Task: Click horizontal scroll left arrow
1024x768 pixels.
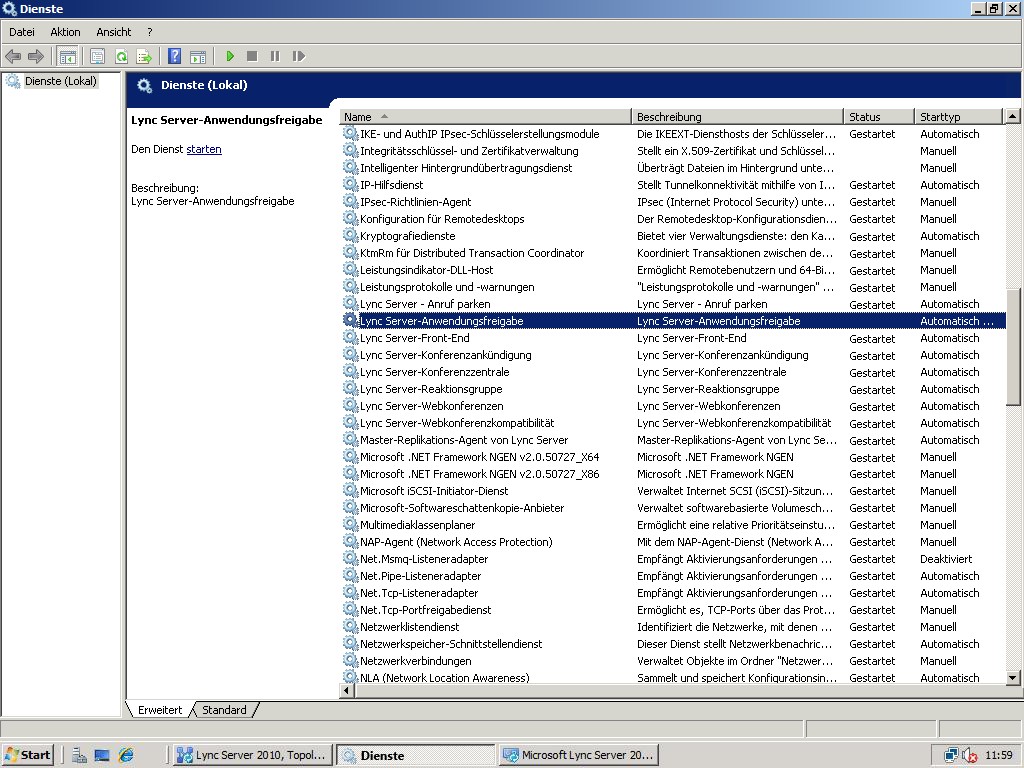Action: click(346, 691)
